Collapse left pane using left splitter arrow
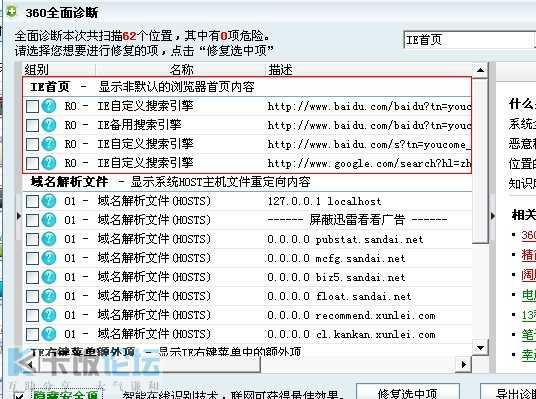Viewport: 536px width, 399px height. [x=18, y=216]
